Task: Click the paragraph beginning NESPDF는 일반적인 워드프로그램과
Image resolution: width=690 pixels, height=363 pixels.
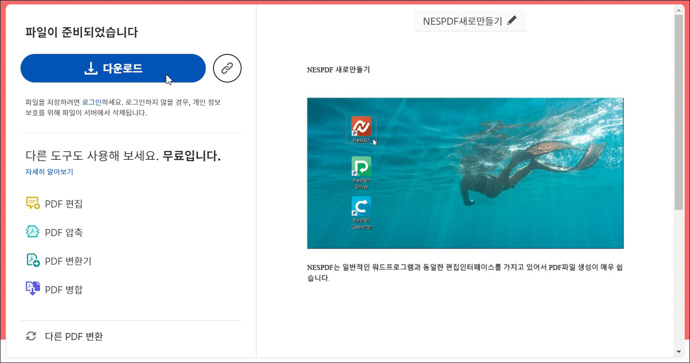Action: pyautogui.click(x=465, y=272)
